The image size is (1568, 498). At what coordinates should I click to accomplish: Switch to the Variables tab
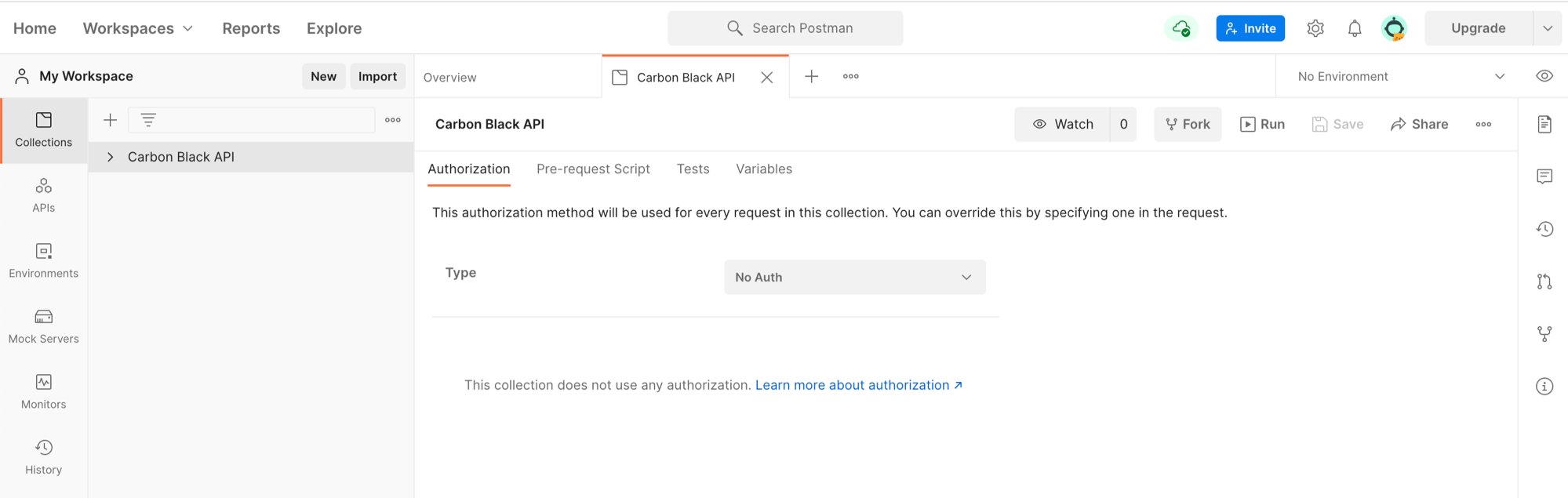point(764,169)
